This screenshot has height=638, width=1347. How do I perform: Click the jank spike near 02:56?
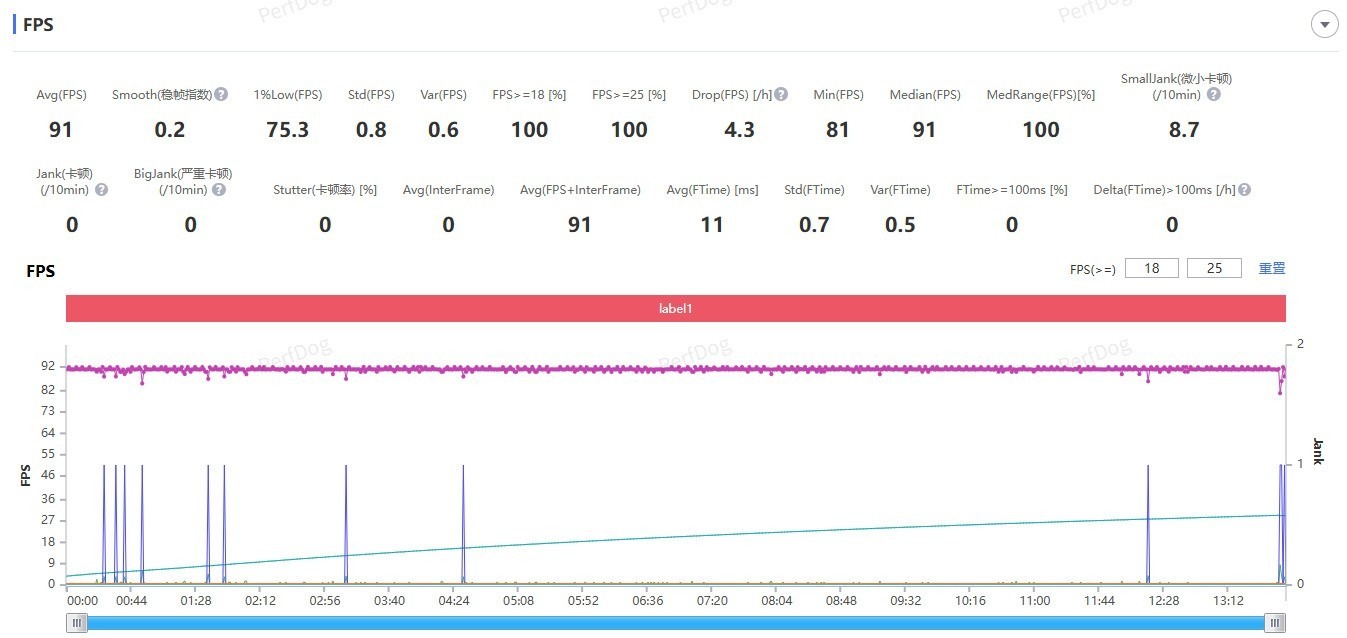click(345, 520)
